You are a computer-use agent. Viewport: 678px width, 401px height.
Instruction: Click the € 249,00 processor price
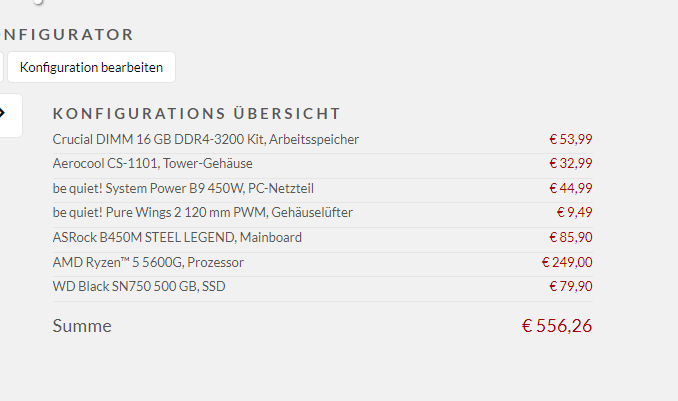(x=567, y=262)
